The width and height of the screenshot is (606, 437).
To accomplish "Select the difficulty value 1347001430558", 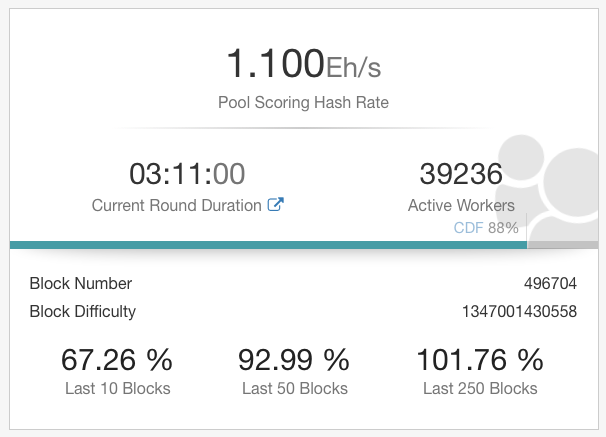I will 514,311.
